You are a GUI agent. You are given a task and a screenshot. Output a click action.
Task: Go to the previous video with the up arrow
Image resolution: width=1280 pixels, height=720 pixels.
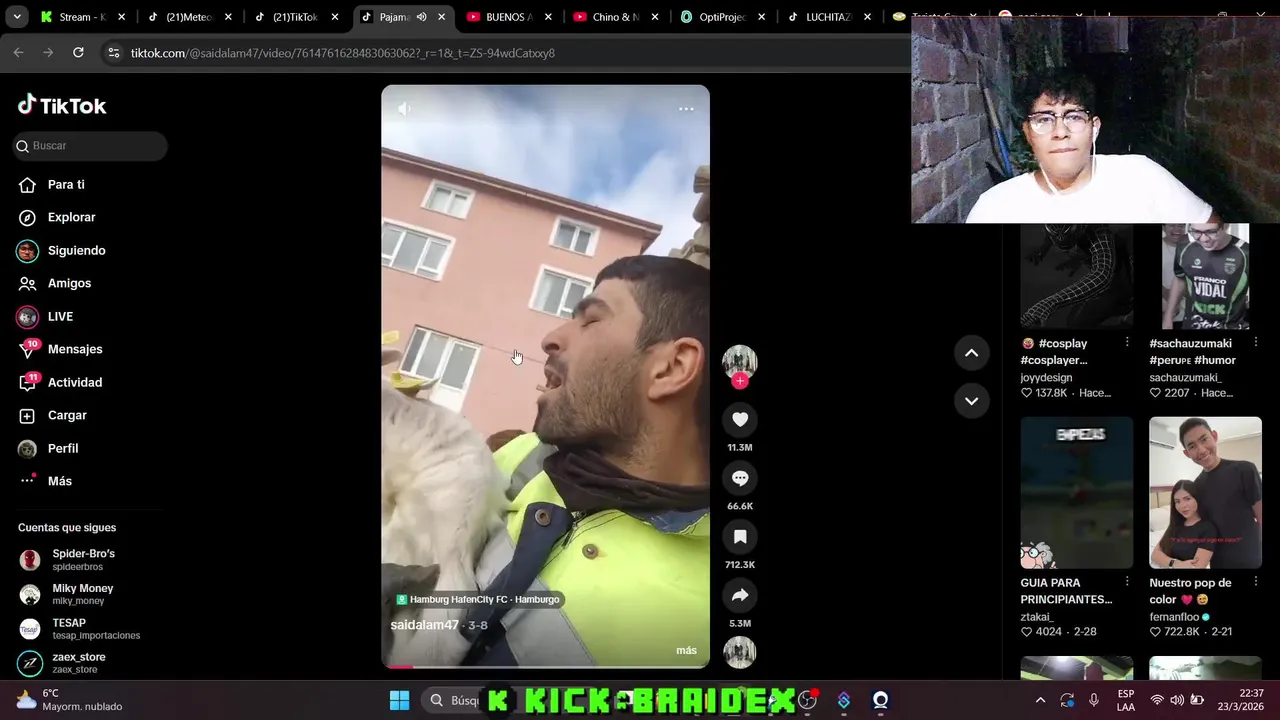pos(971,353)
